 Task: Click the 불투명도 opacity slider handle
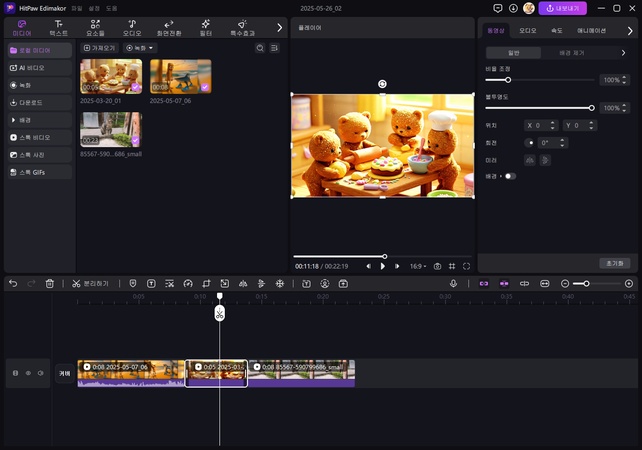[591, 107]
